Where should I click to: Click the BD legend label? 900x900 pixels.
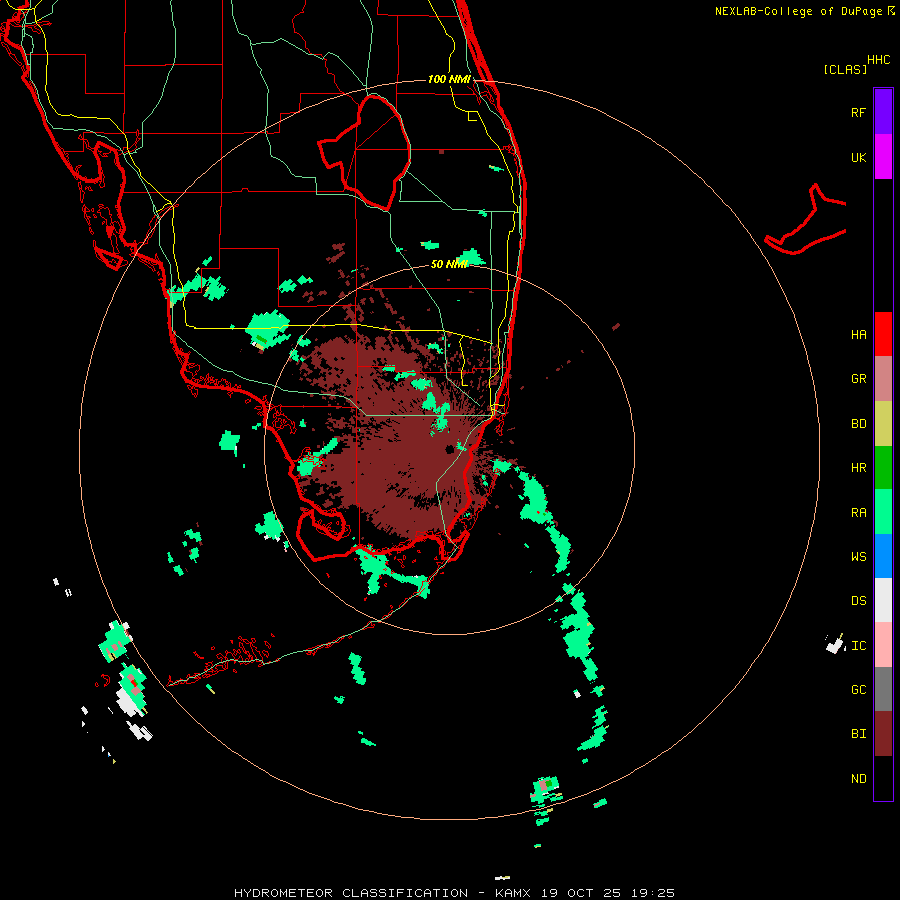[858, 424]
